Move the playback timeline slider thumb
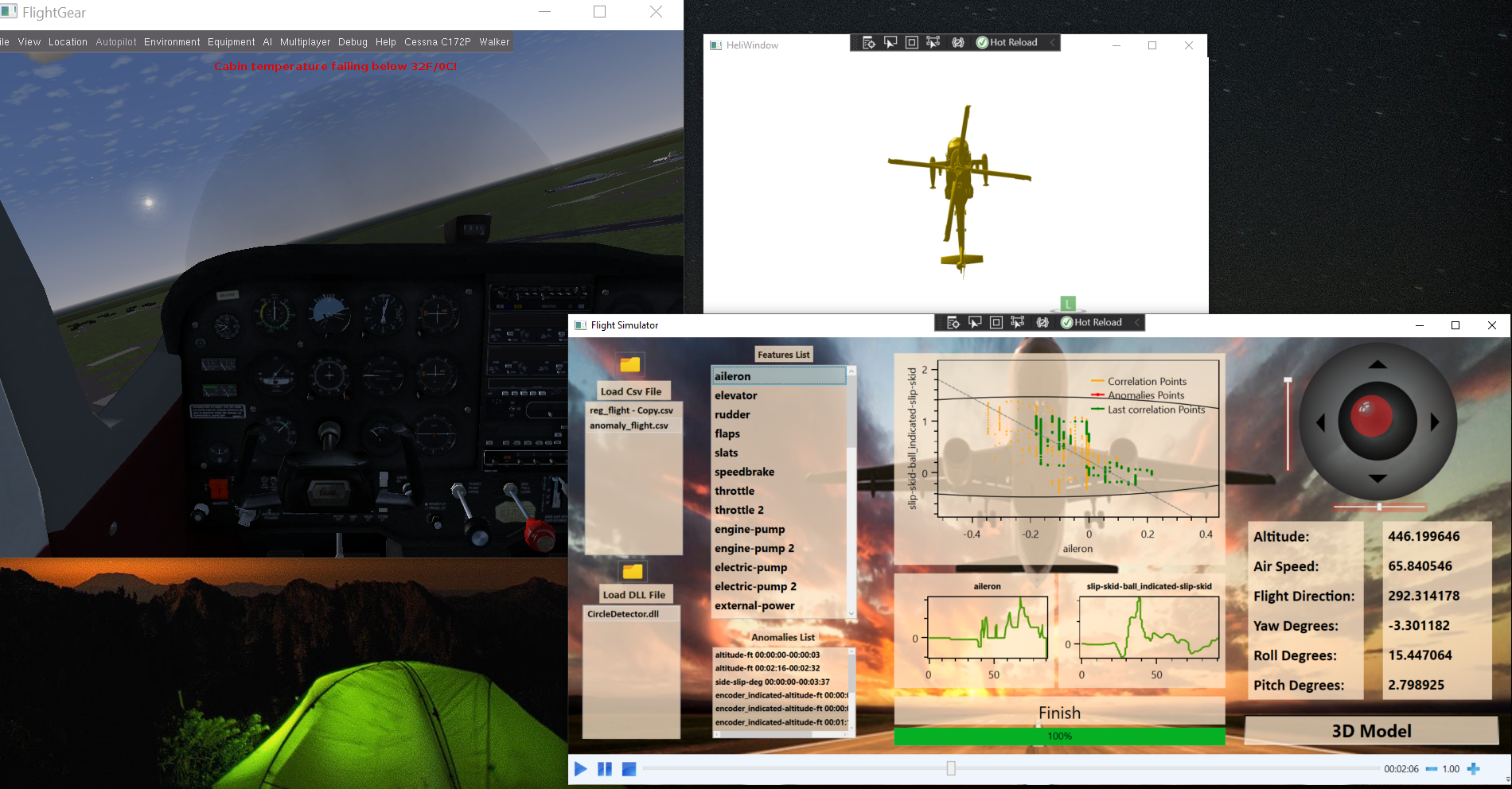 click(x=951, y=768)
